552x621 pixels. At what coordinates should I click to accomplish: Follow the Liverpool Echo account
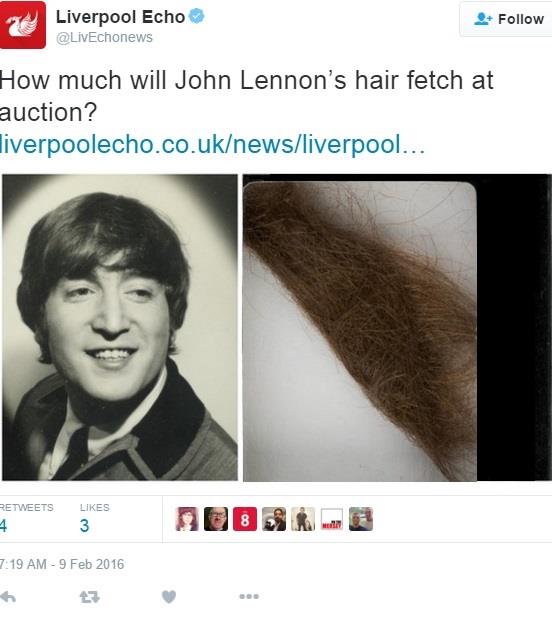pos(506,19)
